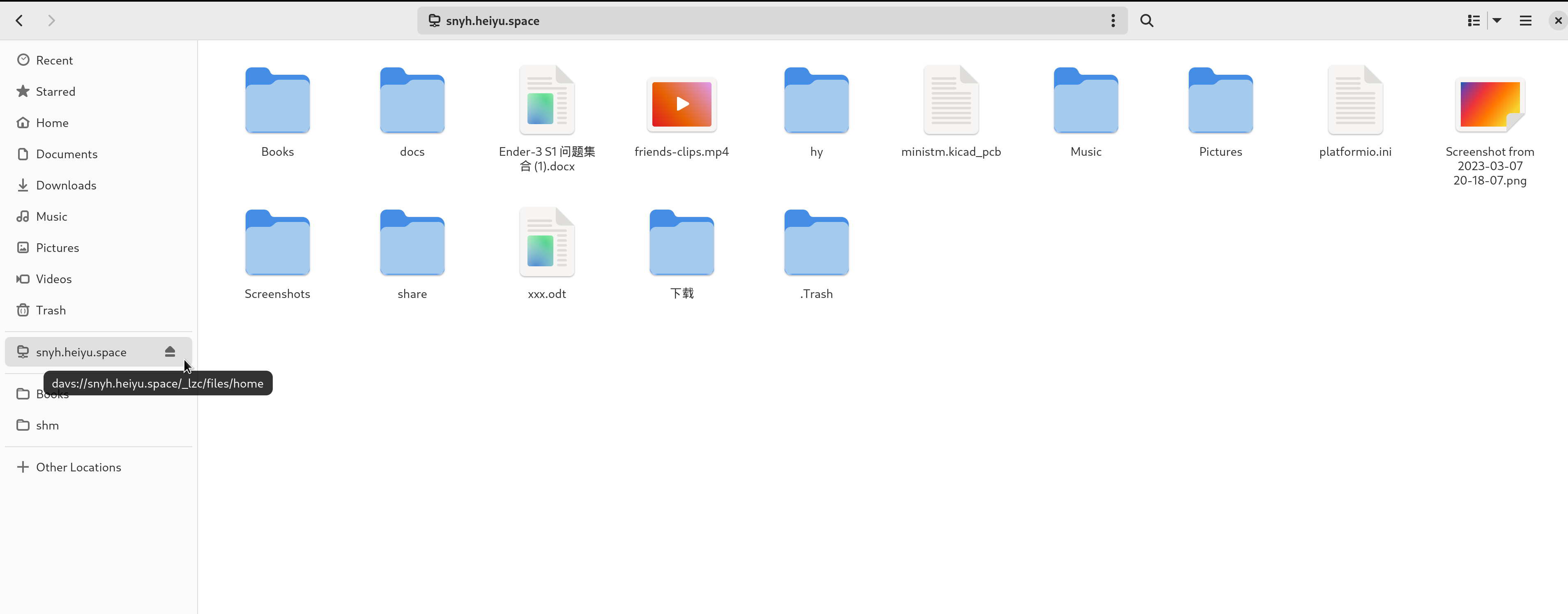The height and width of the screenshot is (614, 1568).
Task: Select the hy folder icon
Action: pyautogui.click(x=816, y=101)
